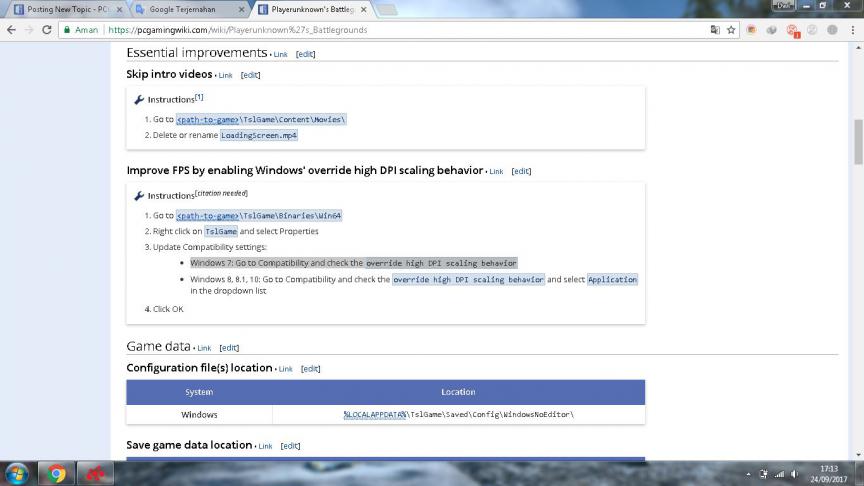Viewport: 864px width, 486px height.
Task: Reload the page with the refresh icon
Action: pyautogui.click(x=47, y=30)
